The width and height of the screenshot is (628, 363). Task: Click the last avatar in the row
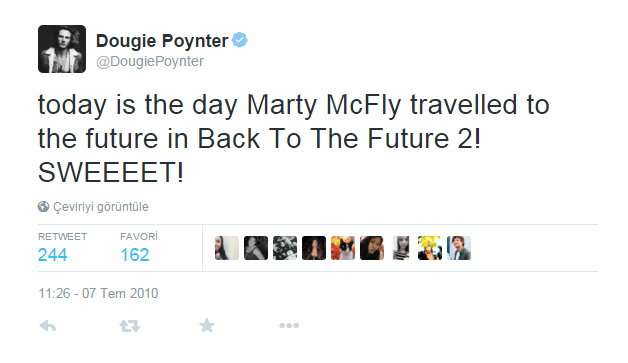[459, 248]
